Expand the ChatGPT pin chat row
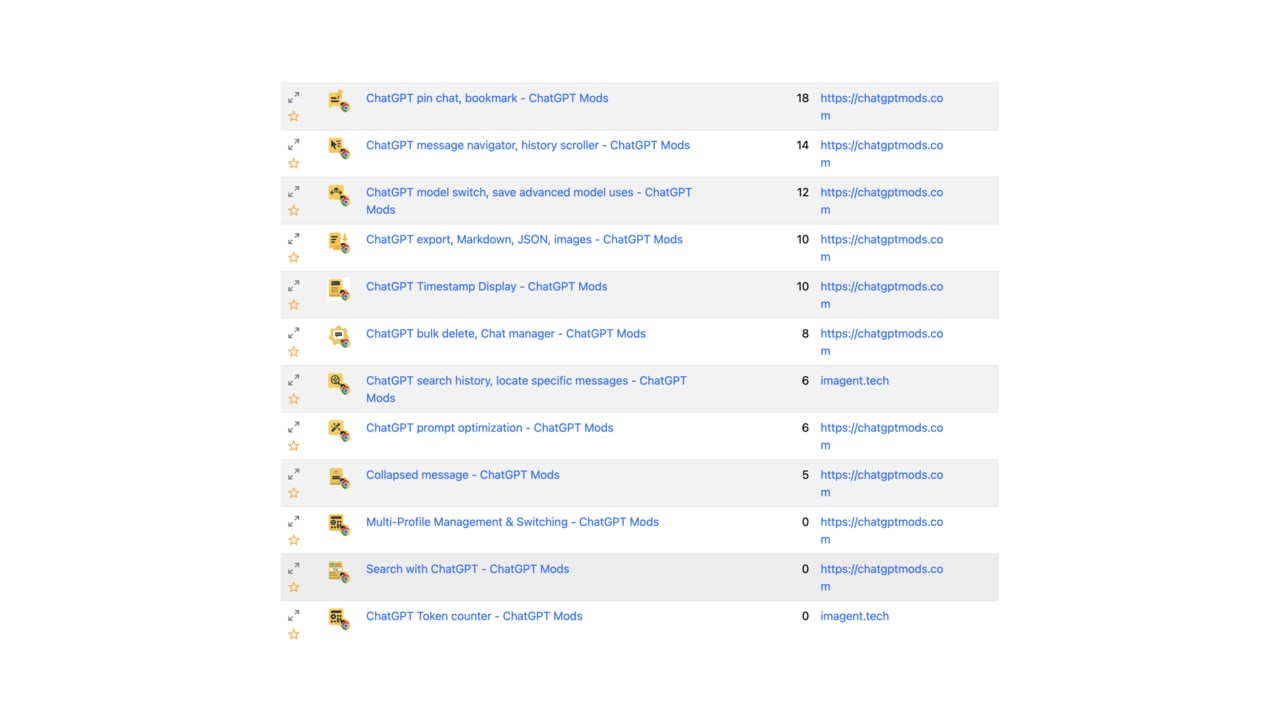This screenshot has width=1280, height=720. tap(294, 98)
